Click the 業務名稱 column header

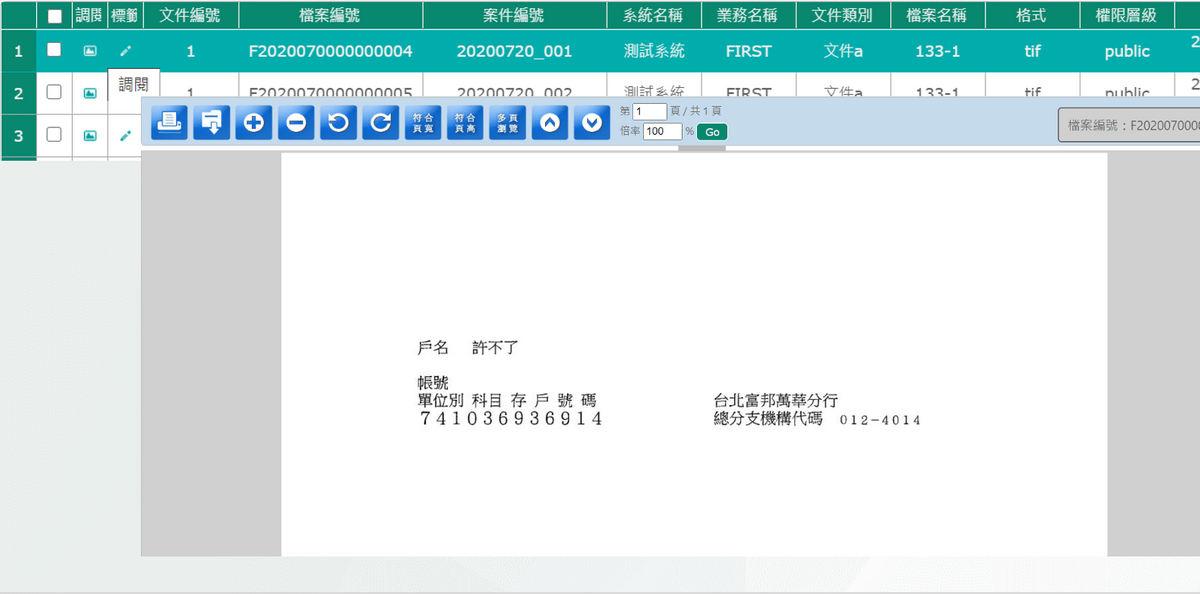[x=749, y=16]
